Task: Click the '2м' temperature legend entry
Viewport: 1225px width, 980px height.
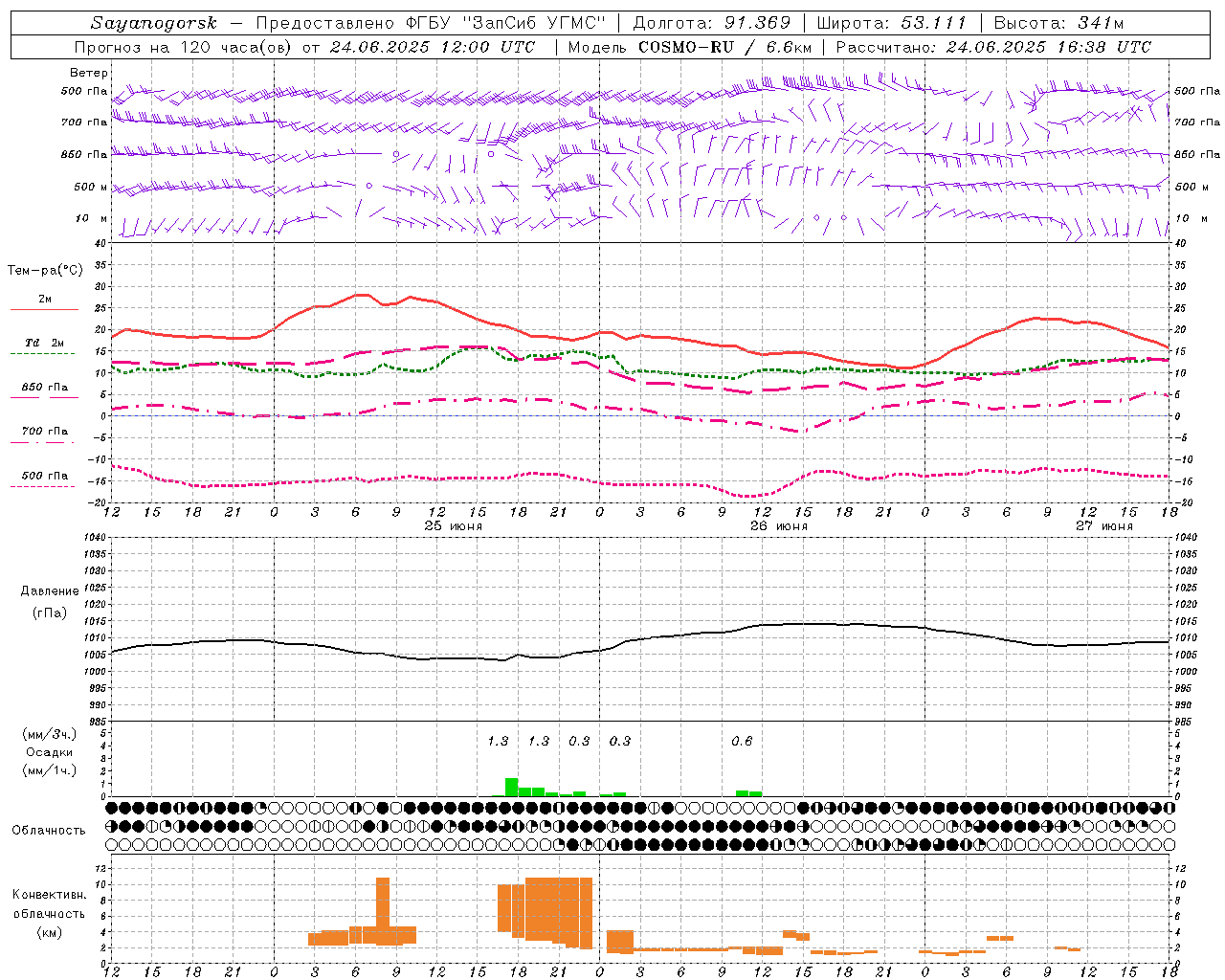Action: coord(45,300)
